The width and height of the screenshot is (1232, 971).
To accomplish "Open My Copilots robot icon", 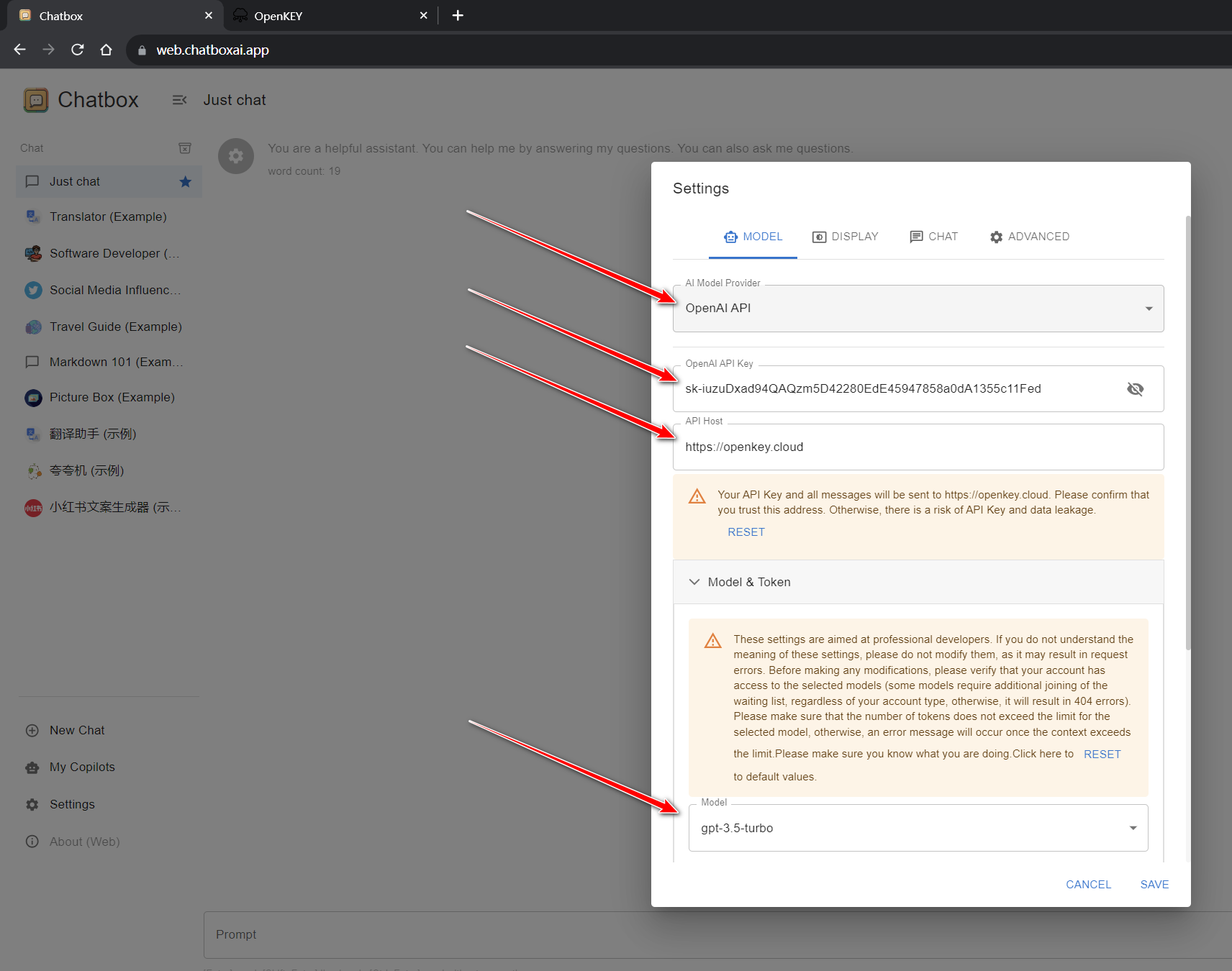I will click(32, 767).
